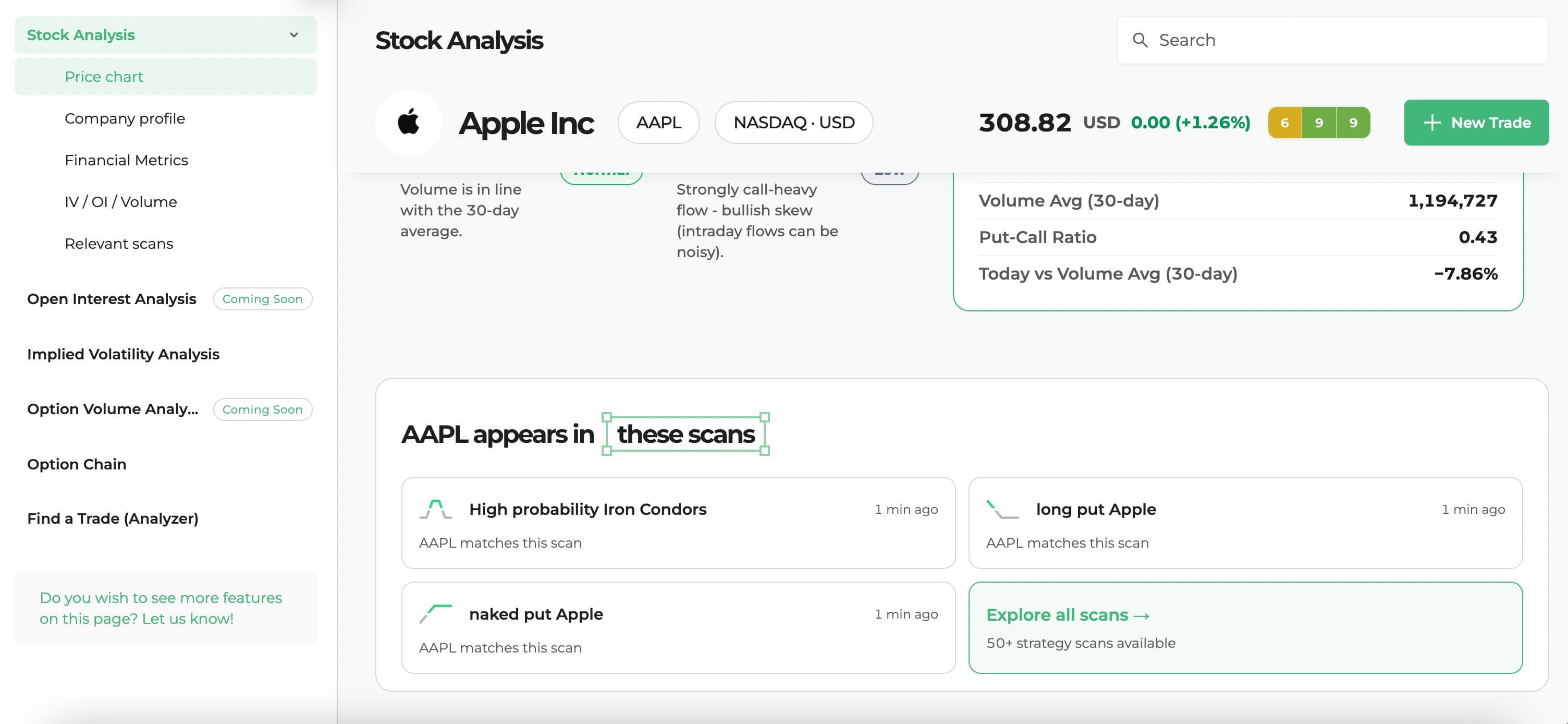Click the Apple logo icon

click(409, 123)
